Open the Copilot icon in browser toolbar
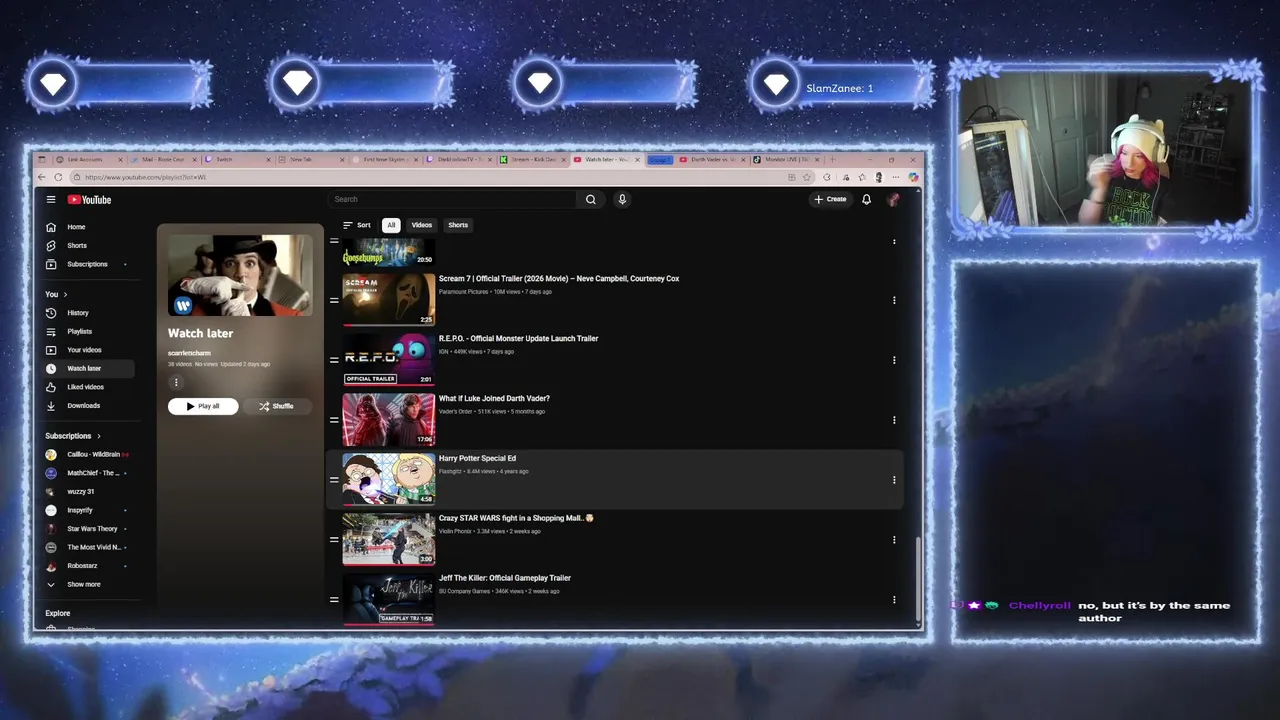This screenshot has width=1280, height=720. point(913,177)
